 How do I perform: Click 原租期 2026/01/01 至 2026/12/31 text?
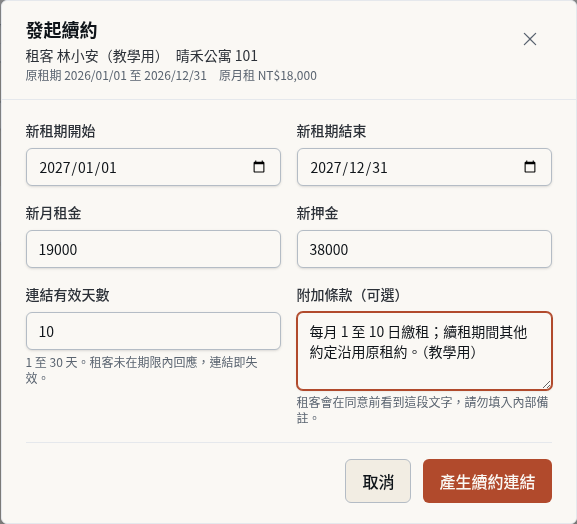point(116,76)
